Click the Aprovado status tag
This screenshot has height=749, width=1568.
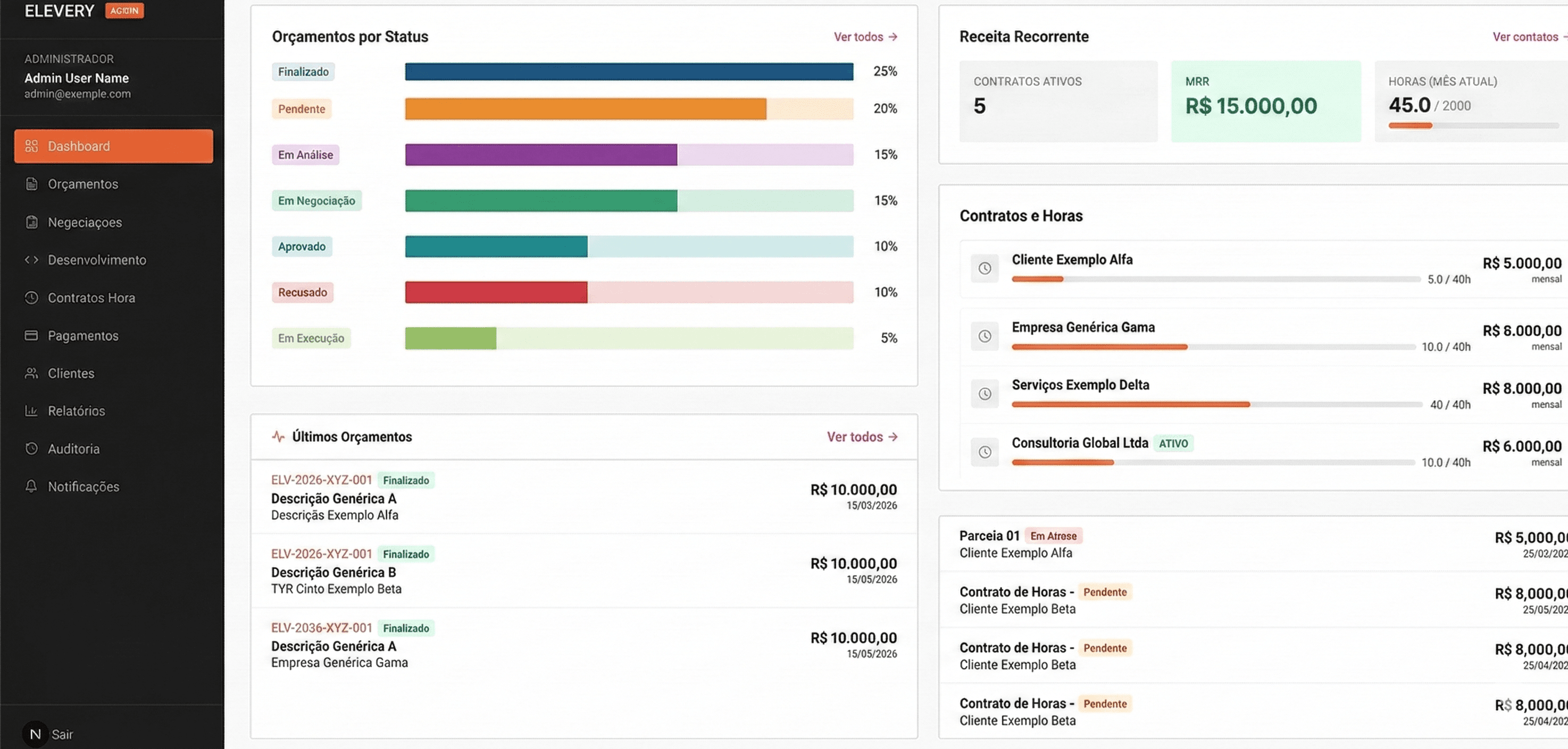click(x=302, y=247)
